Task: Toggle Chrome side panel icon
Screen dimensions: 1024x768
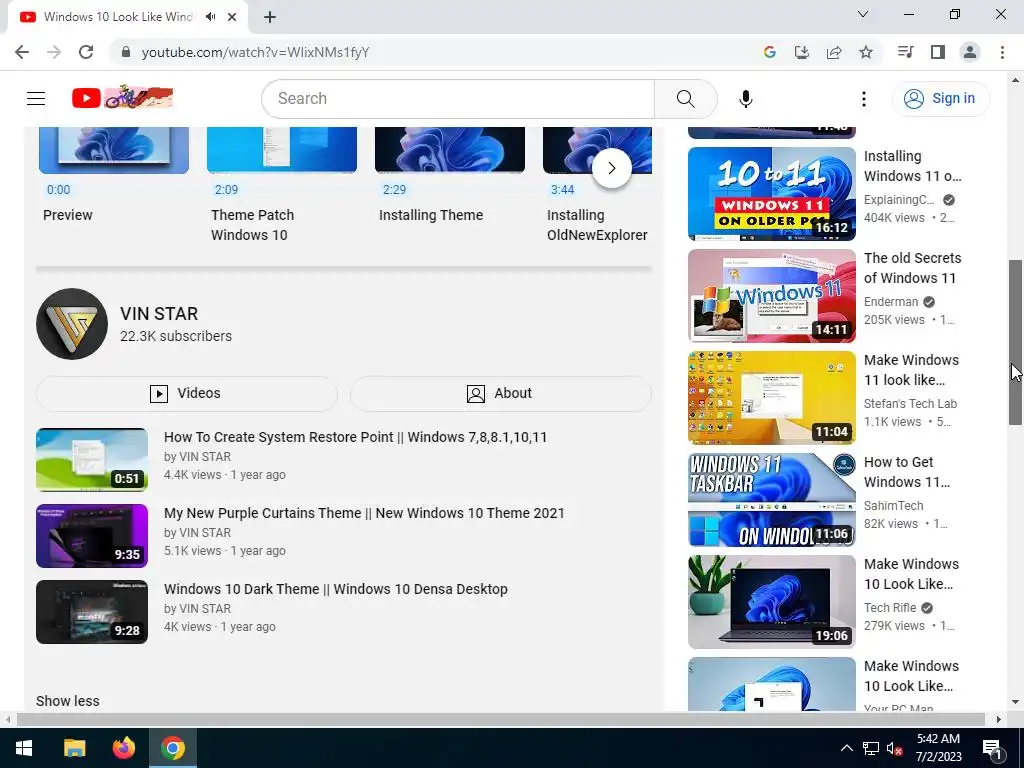Action: pos(938,52)
